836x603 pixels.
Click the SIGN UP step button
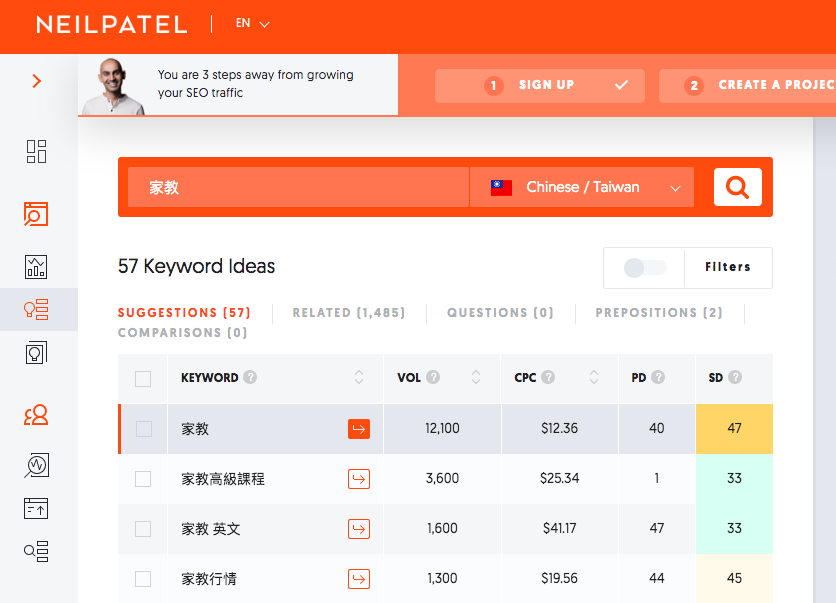pos(540,86)
